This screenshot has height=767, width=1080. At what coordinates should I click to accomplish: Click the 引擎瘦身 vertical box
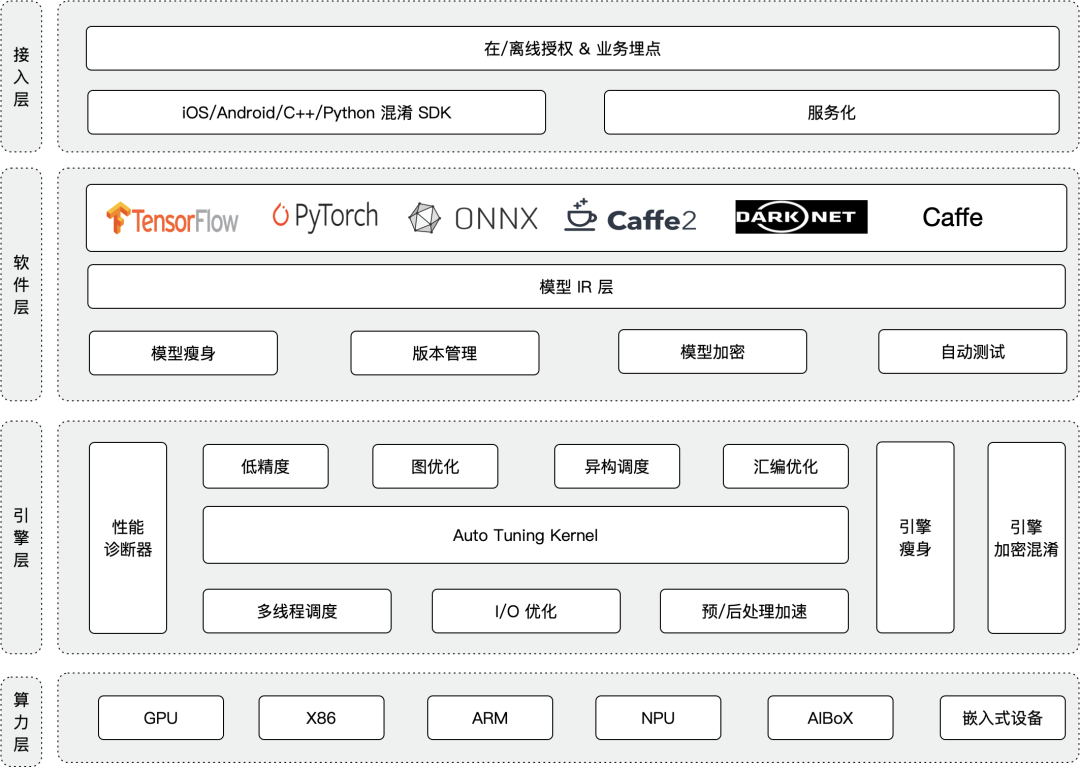tap(915, 538)
